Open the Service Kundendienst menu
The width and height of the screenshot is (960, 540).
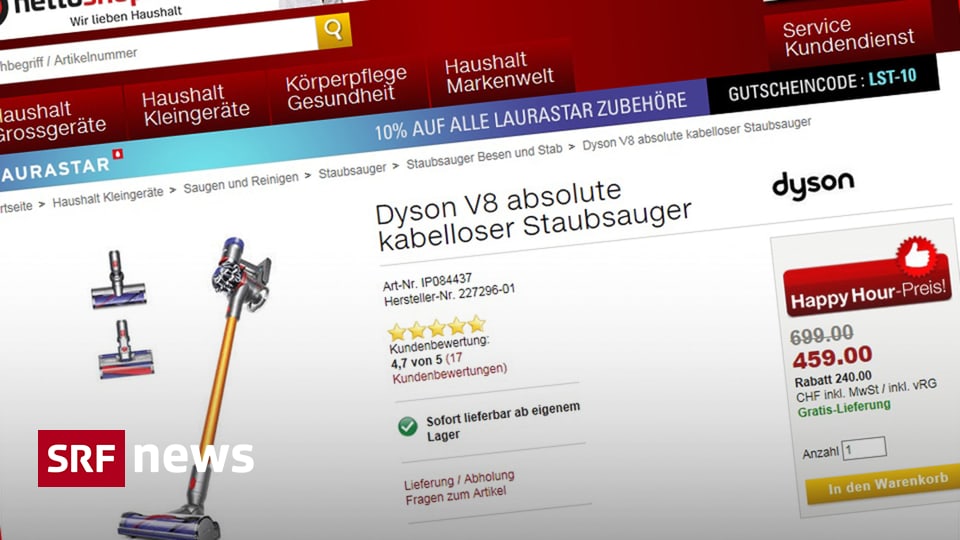[x=849, y=36]
